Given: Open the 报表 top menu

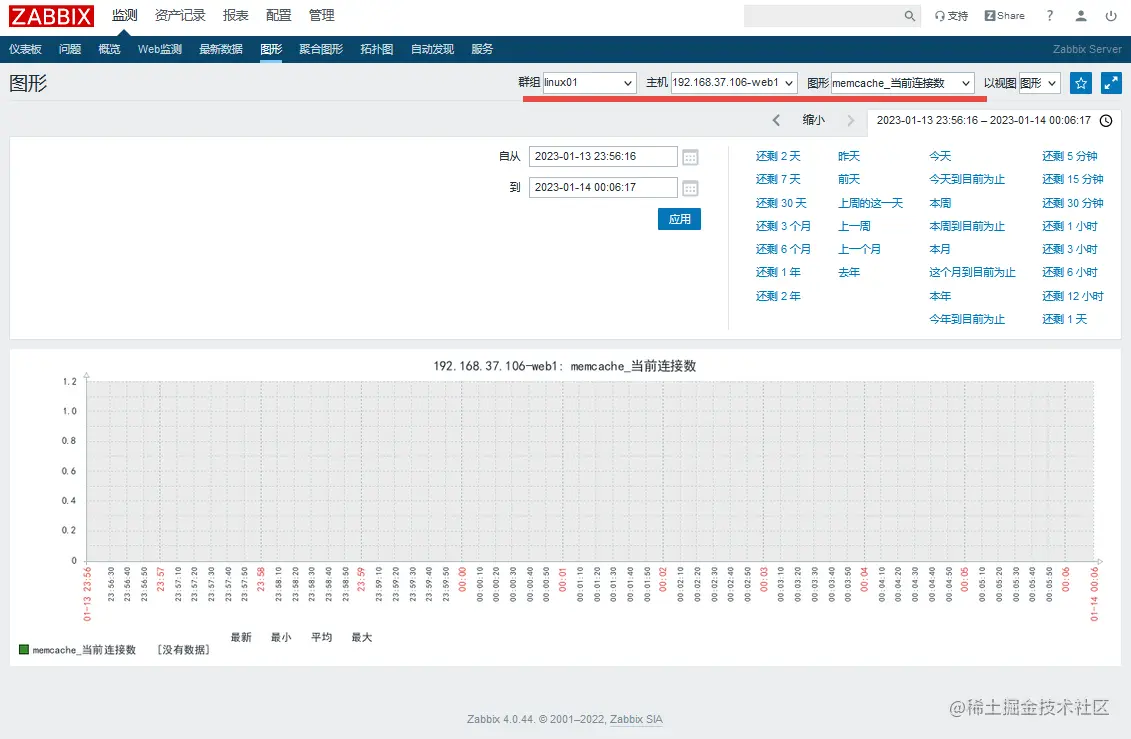Looking at the screenshot, I should (236, 15).
